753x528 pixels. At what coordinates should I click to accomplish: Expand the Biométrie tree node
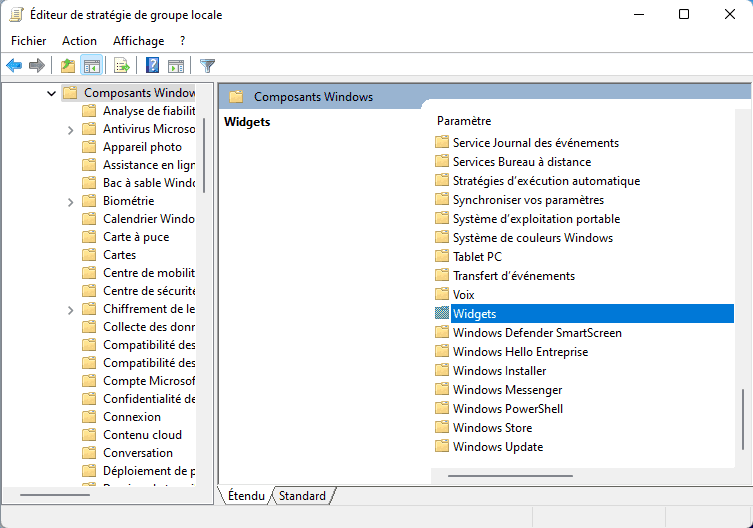pyautogui.click(x=71, y=202)
